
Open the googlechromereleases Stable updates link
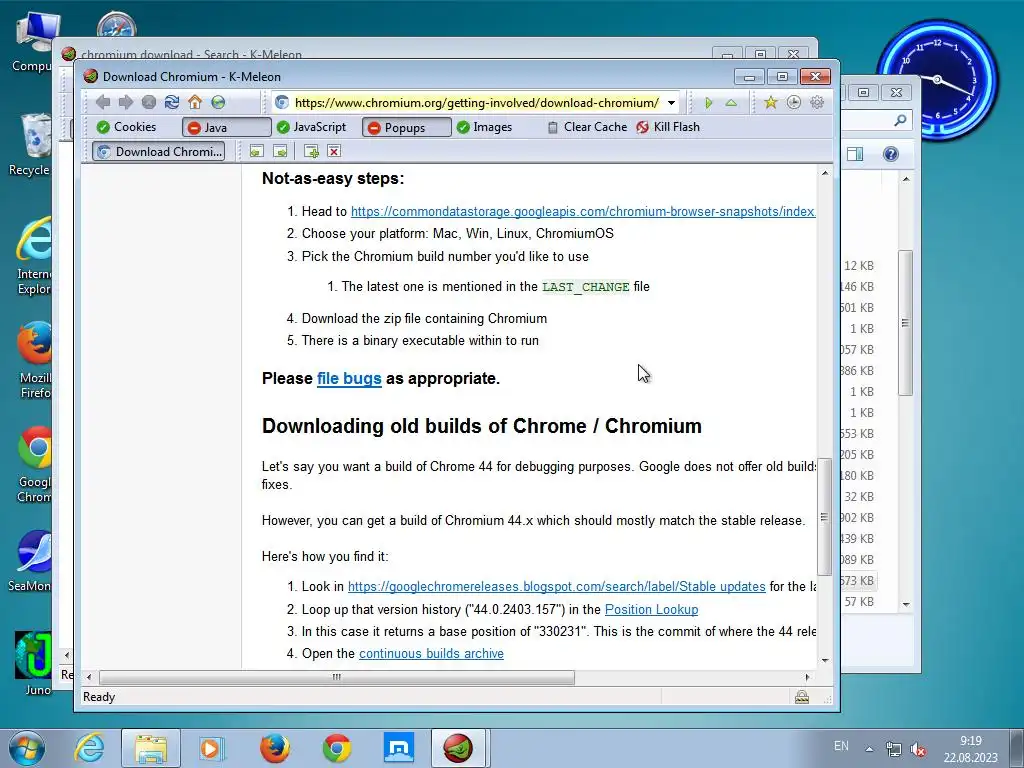(556, 586)
